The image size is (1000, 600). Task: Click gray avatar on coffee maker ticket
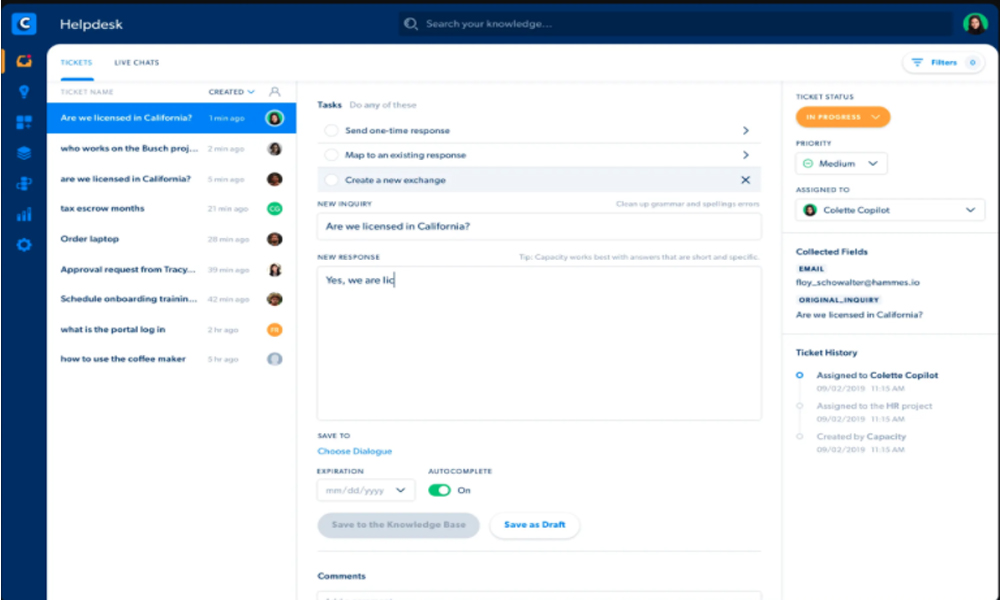pyautogui.click(x=275, y=359)
